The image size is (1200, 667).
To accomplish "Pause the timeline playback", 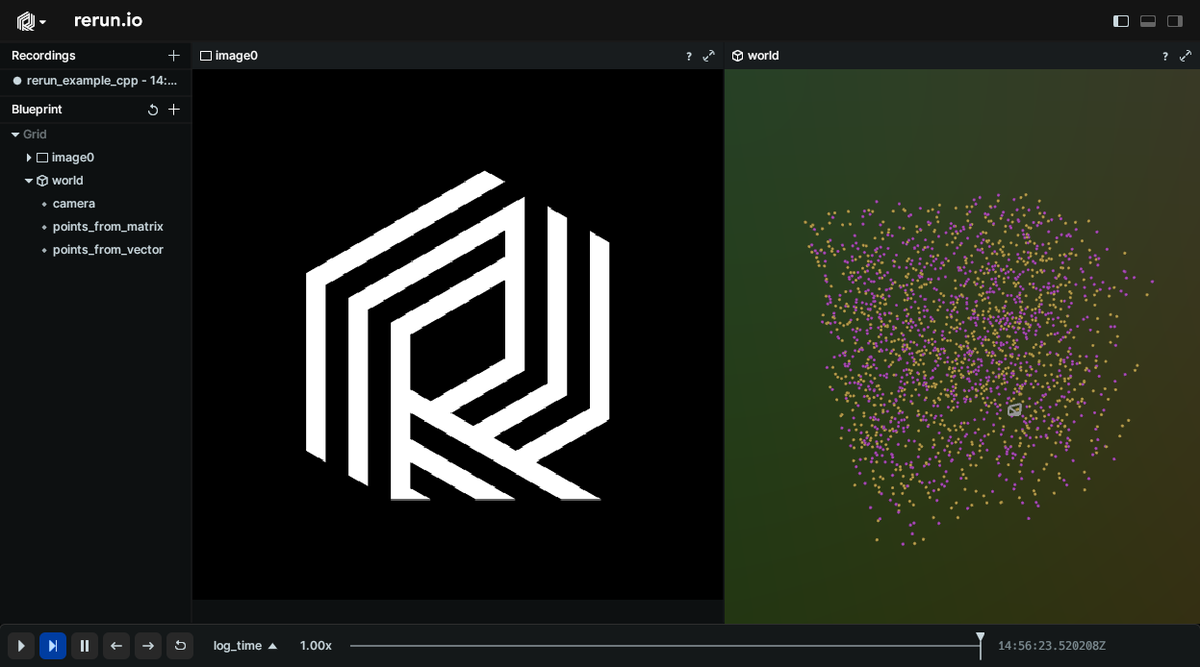I will tap(85, 646).
